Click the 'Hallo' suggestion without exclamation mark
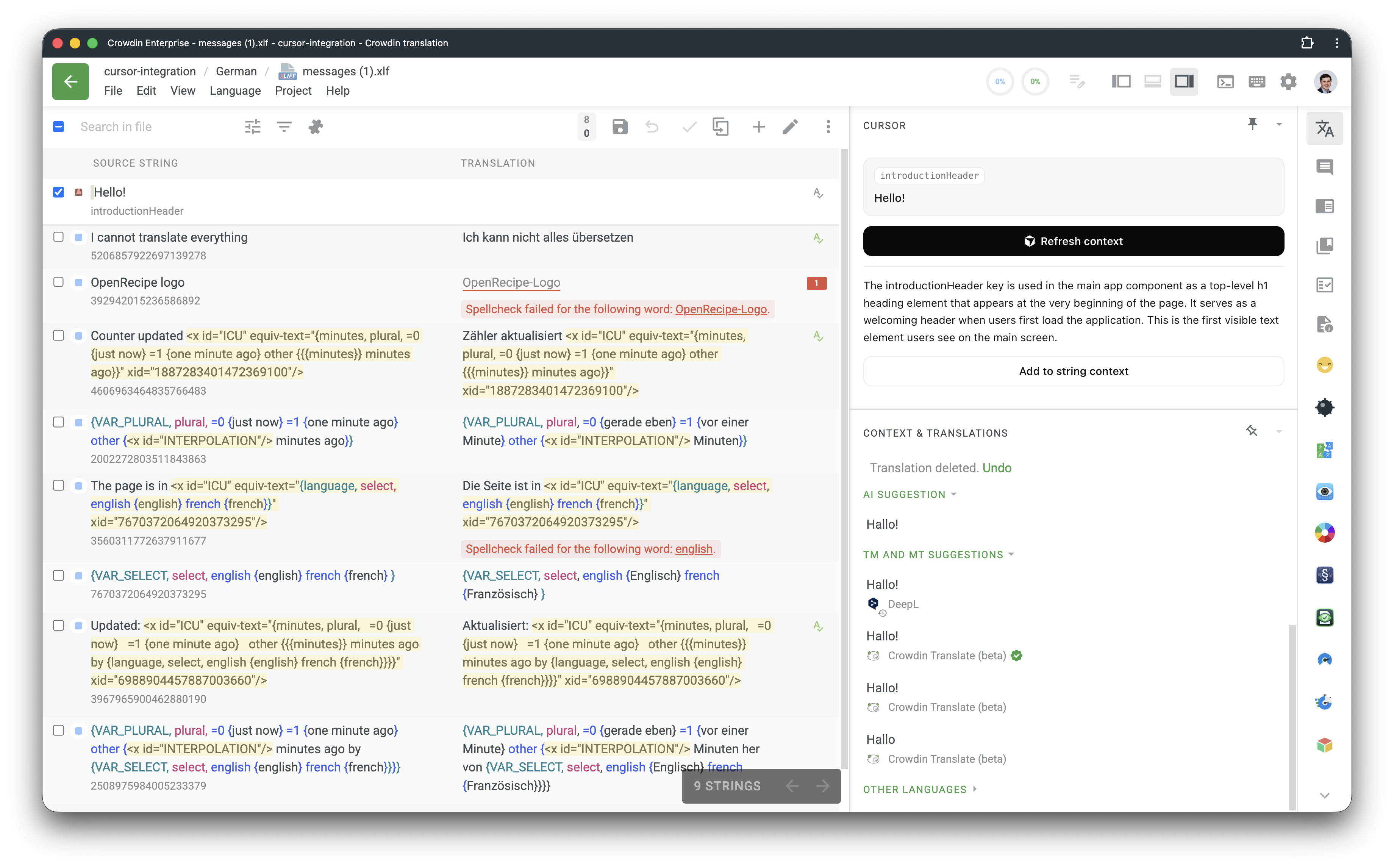The width and height of the screenshot is (1394, 868). [x=880, y=739]
